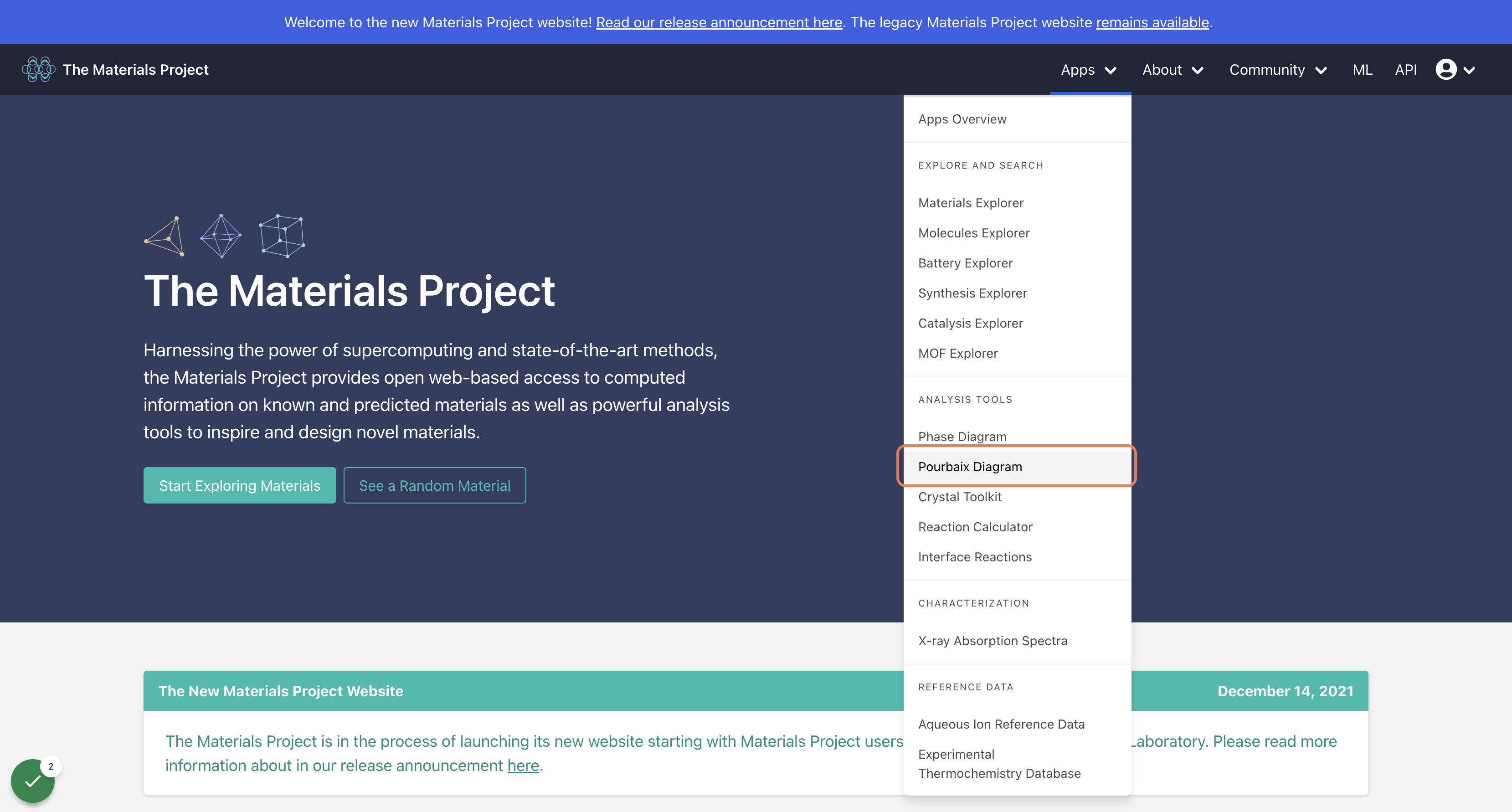
Task: Open Crystal Toolkit
Action: coord(1017,497)
